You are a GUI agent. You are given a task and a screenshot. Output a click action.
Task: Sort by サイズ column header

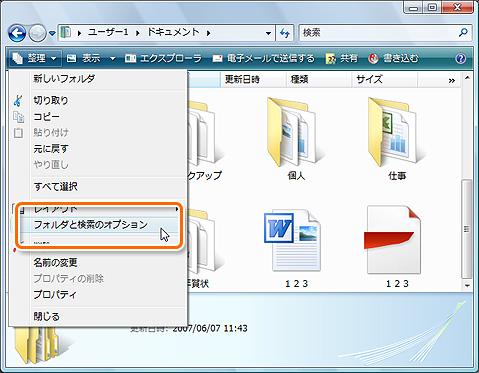pos(384,80)
